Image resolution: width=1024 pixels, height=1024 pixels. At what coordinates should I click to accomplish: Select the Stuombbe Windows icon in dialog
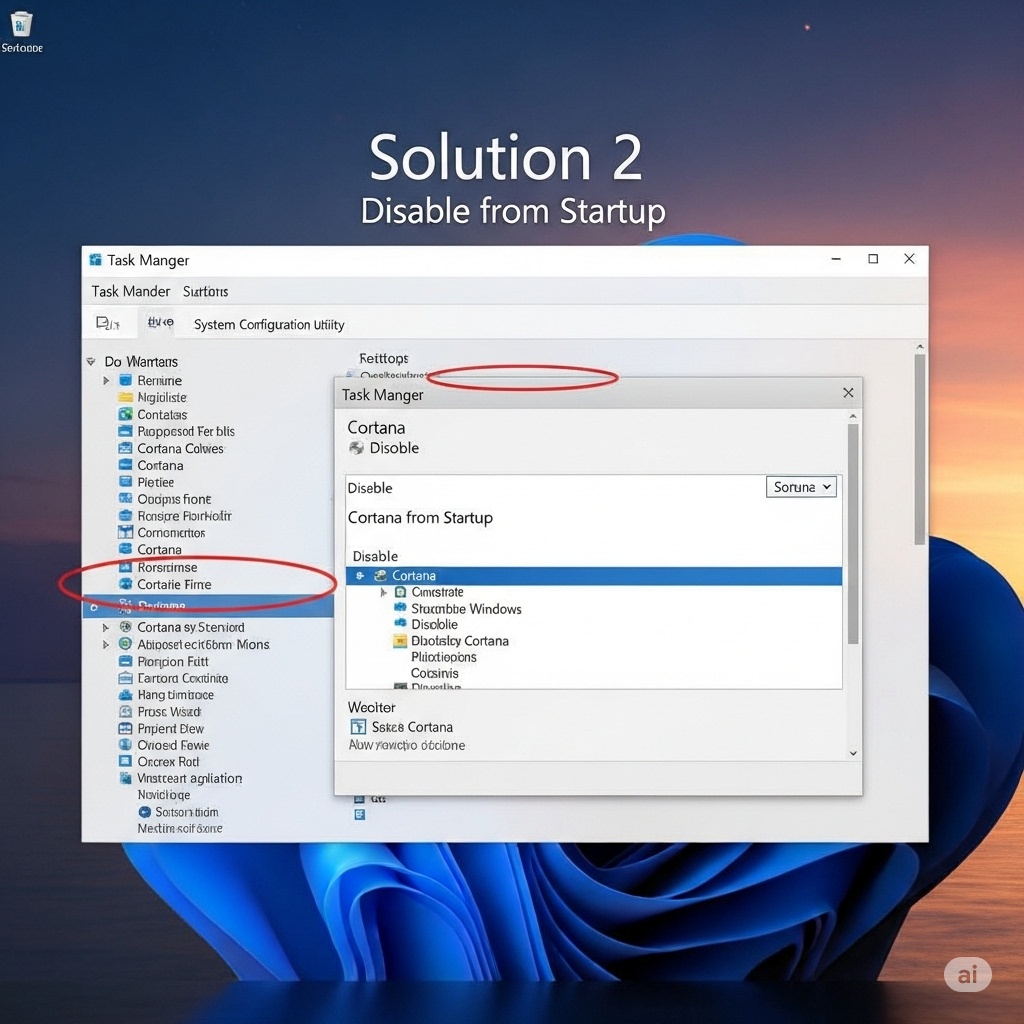(x=400, y=608)
